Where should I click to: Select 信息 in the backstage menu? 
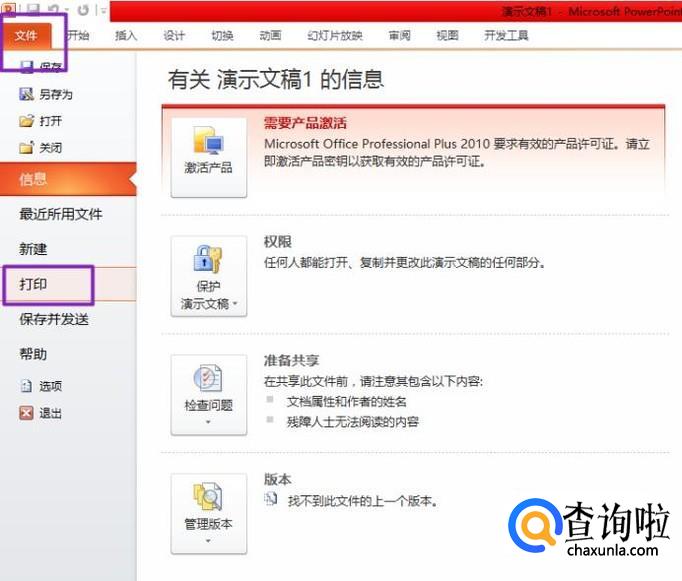pos(68,179)
